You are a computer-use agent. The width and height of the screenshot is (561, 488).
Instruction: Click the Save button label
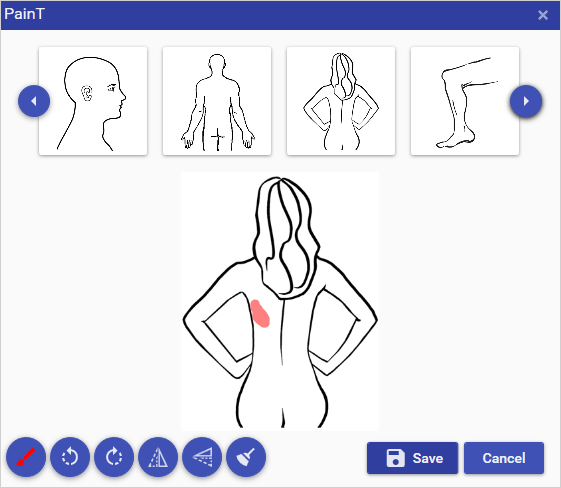pos(428,458)
